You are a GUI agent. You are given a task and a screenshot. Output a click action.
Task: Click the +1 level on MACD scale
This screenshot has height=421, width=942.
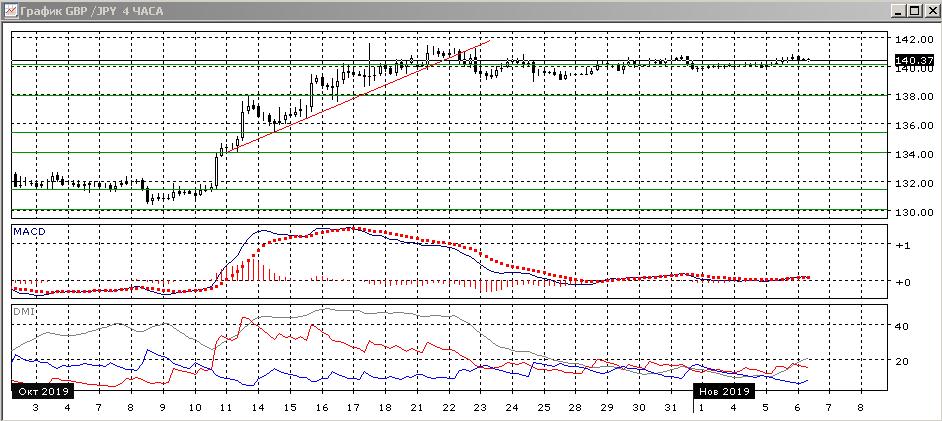click(x=902, y=246)
